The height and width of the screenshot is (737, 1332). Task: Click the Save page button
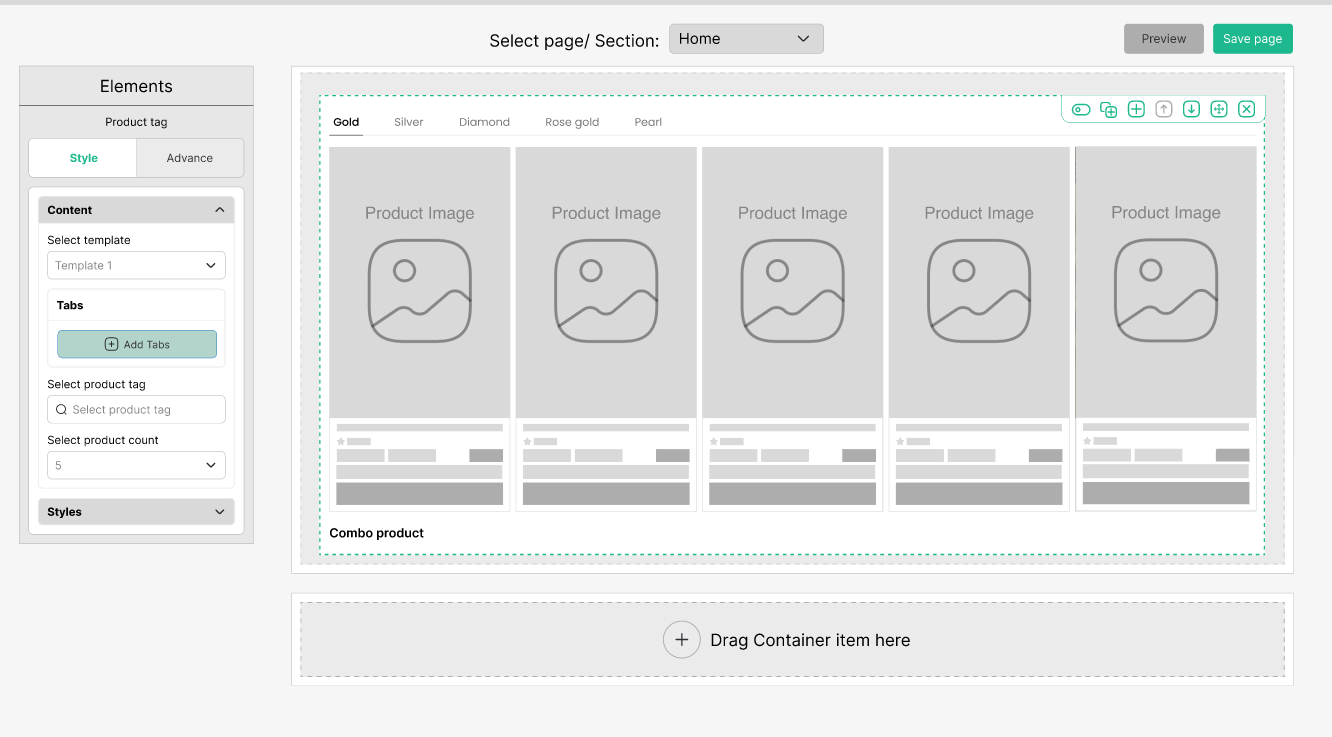pyautogui.click(x=1253, y=39)
